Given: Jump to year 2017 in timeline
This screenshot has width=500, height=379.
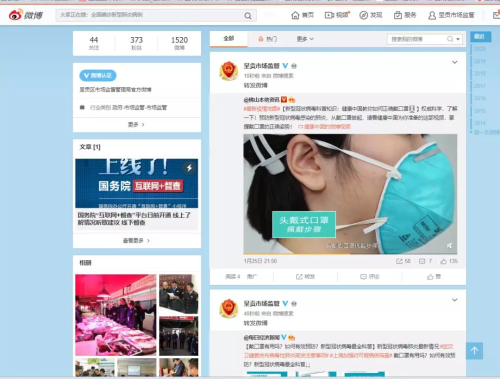Looking at the screenshot, I should 480,86.
